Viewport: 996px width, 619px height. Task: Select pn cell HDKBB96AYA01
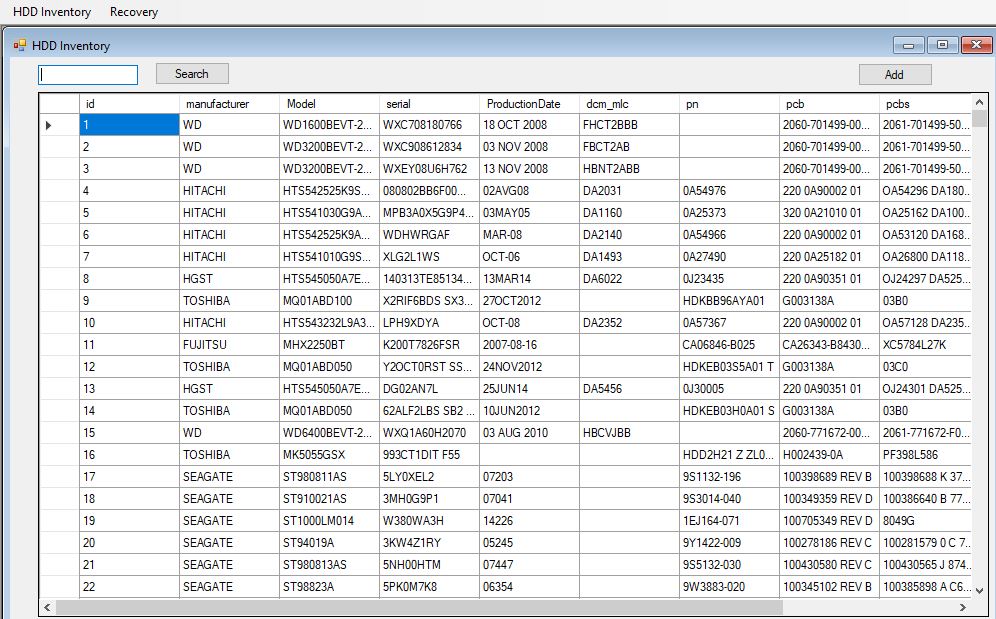tap(729, 301)
